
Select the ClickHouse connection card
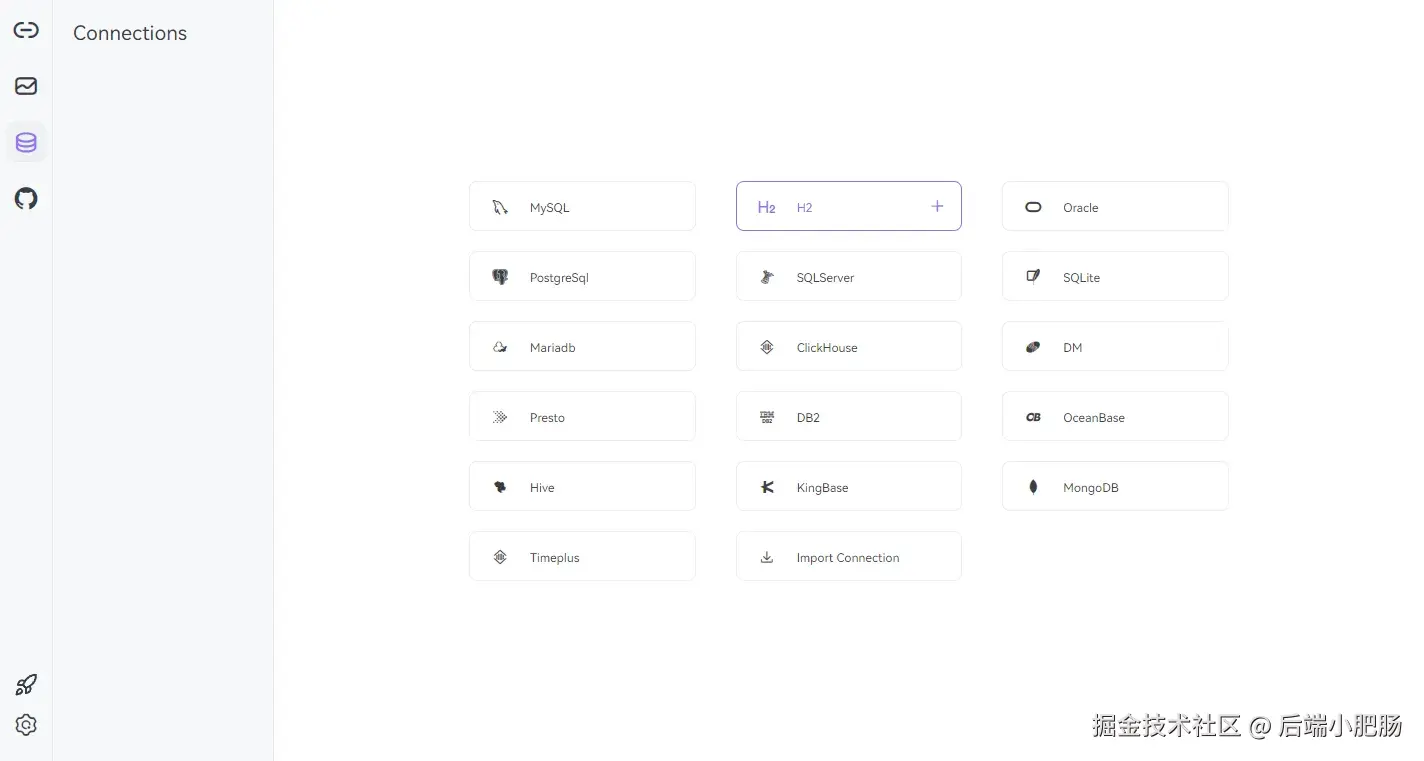[x=848, y=346]
